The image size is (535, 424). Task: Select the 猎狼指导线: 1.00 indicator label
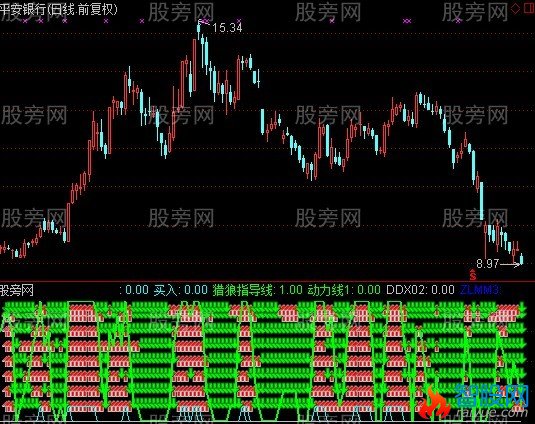(258, 290)
